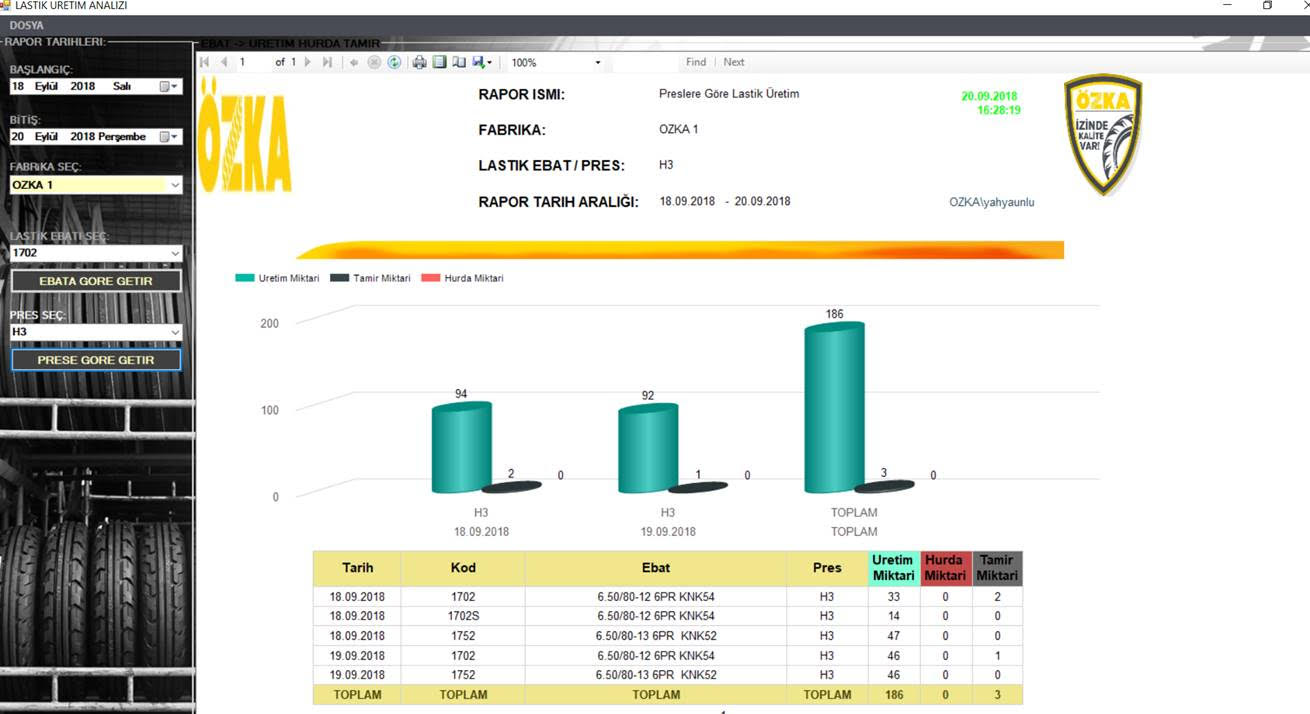Click the Tamir Miktari legend swatch
The image size is (1310, 714).
tap(339, 278)
